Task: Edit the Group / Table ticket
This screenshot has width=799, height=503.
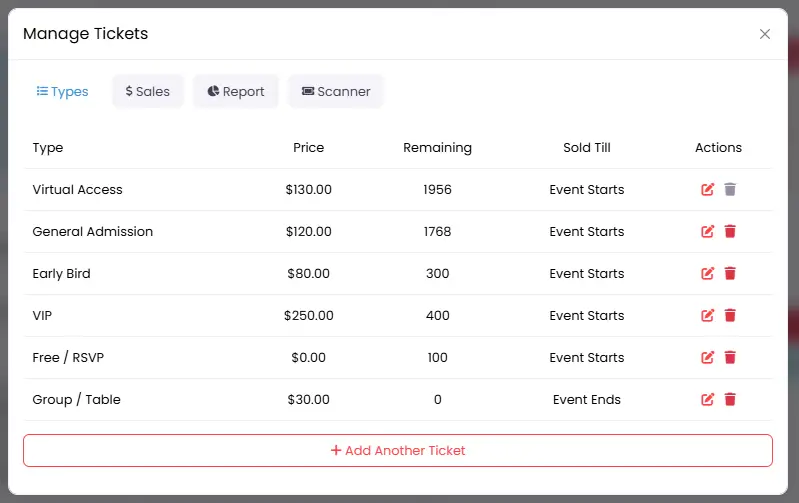Action: (708, 399)
